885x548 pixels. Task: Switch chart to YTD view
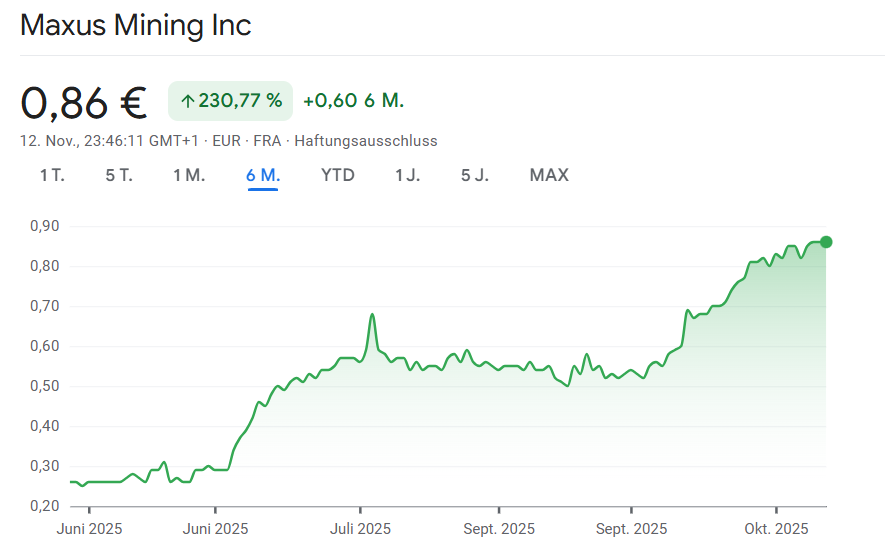click(337, 175)
